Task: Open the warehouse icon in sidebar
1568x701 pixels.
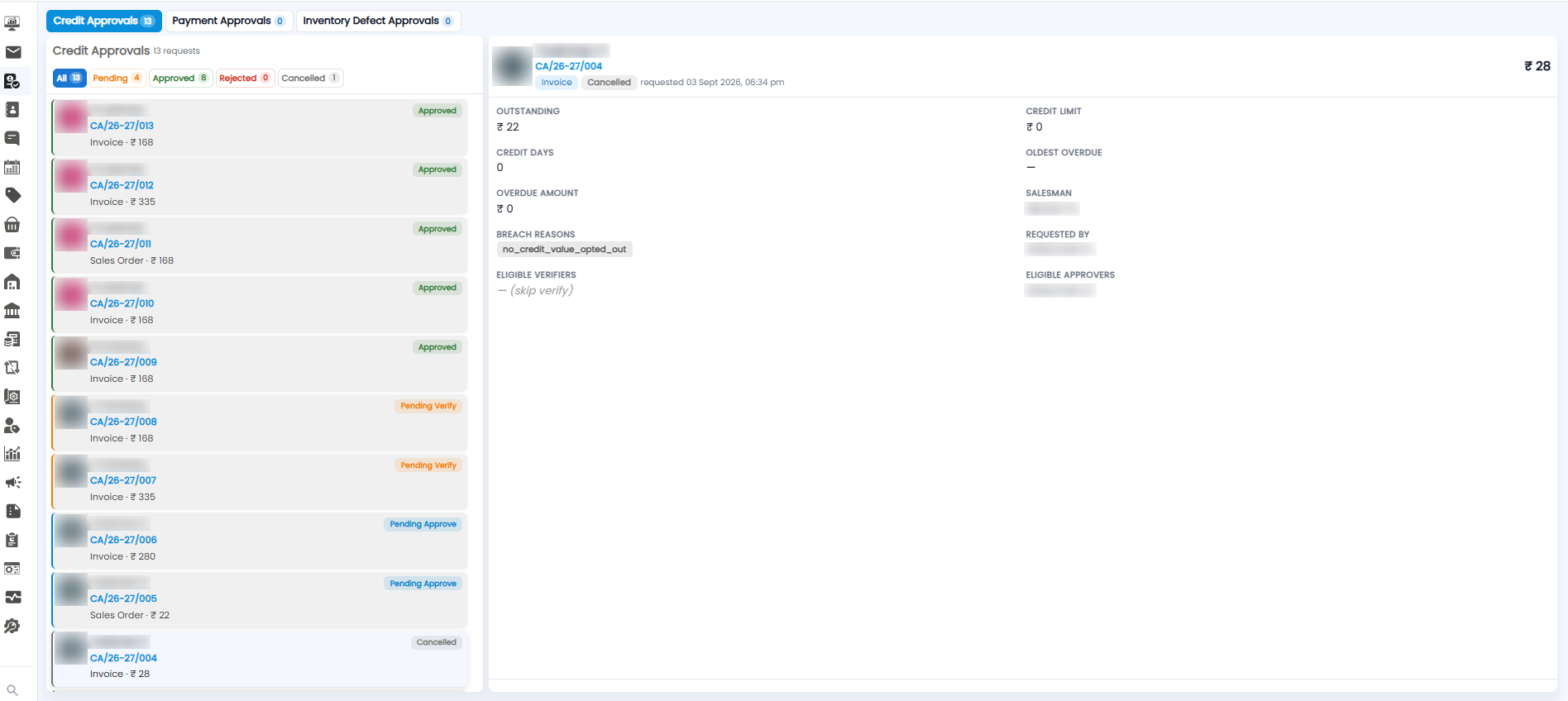Action: (12, 282)
